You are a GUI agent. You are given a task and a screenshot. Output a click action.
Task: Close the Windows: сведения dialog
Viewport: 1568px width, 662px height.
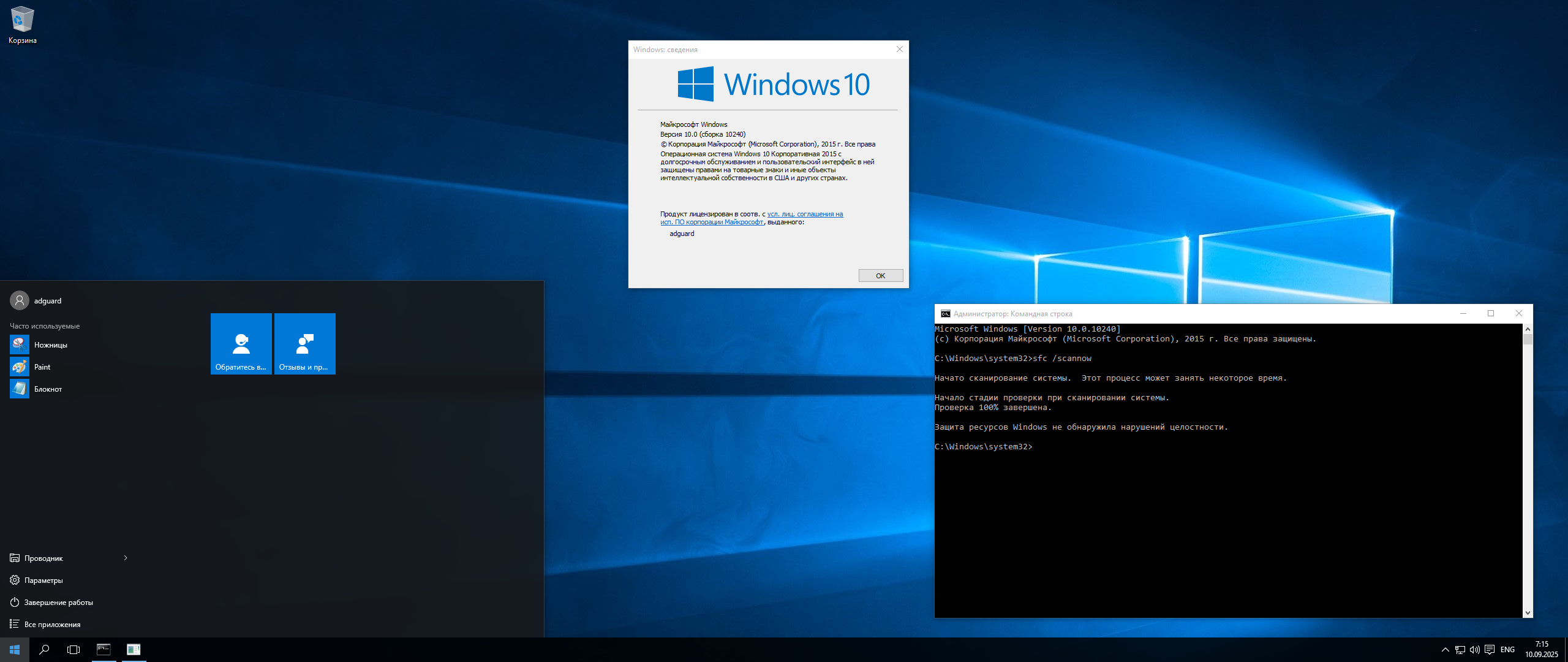(x=900, y=49)
